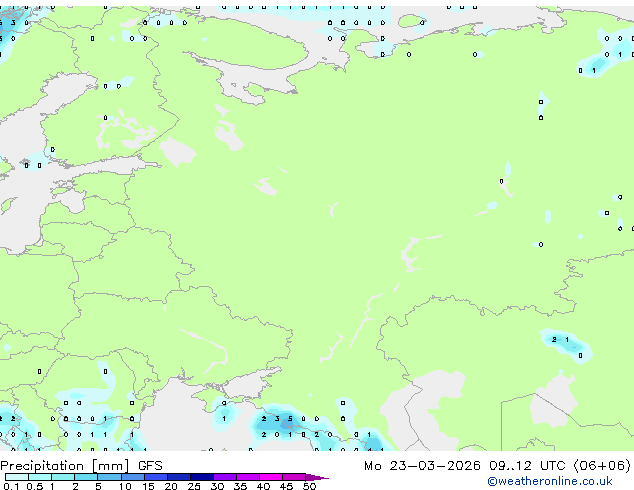Click the precipitation cell labeled '2 1' in the east
This screenshot has height=490, width=634.
pyautogui.click(x=561, y=340)
